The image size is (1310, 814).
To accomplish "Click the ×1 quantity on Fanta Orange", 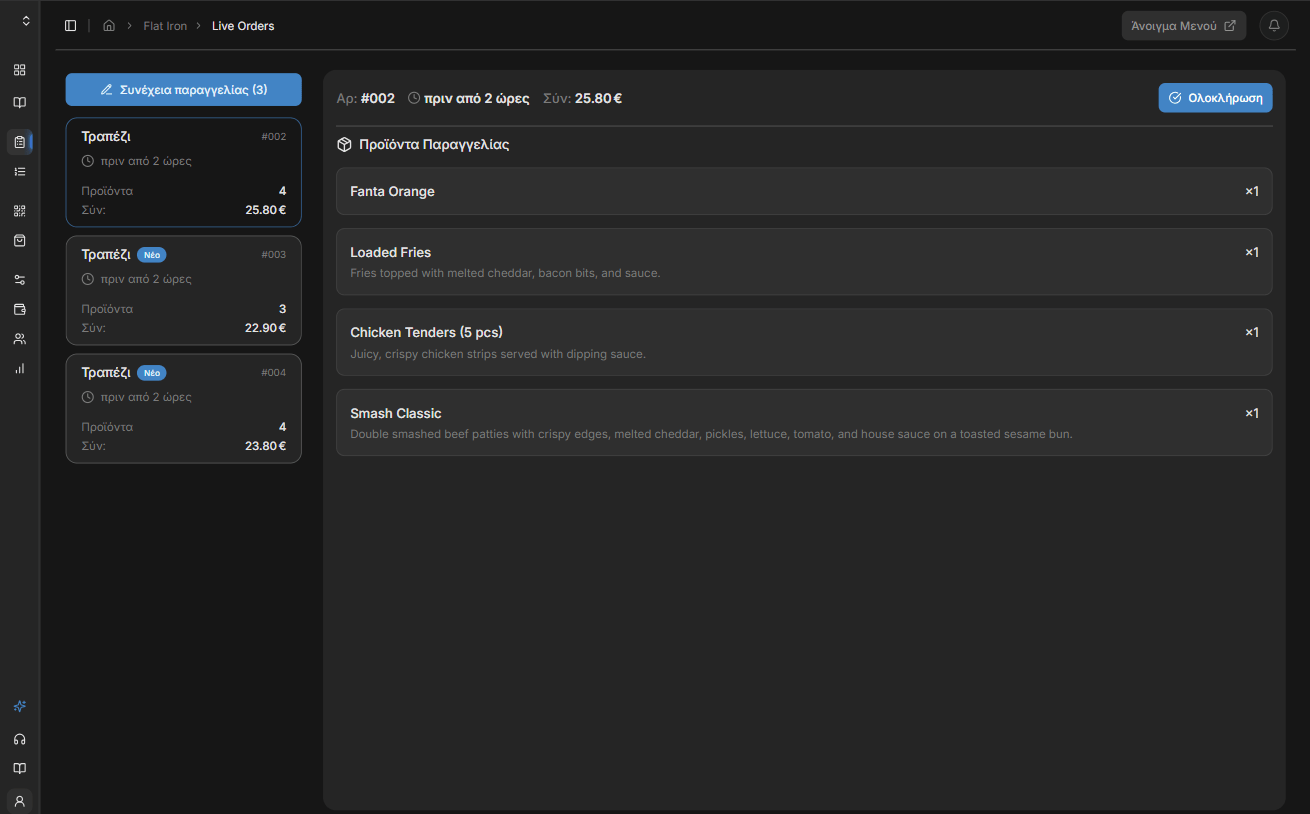I will point(1252,191).
